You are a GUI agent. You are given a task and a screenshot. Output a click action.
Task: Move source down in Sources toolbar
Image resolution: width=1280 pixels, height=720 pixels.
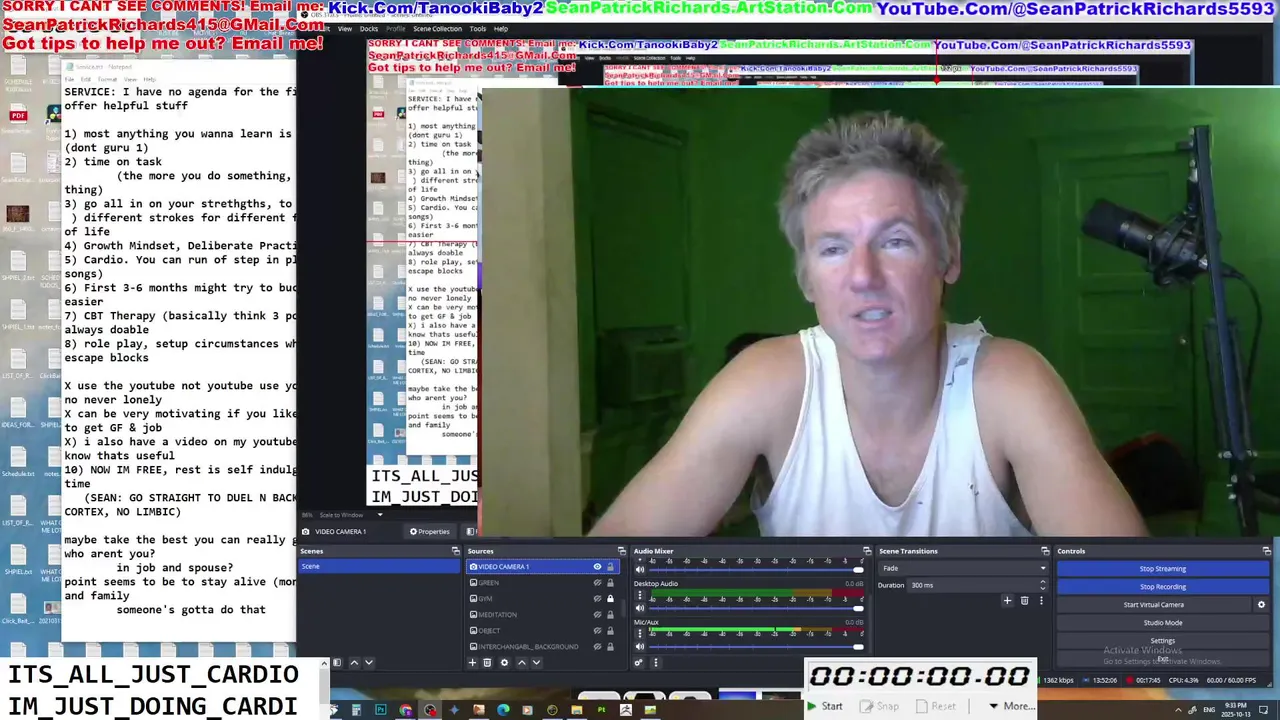(536, 662)
